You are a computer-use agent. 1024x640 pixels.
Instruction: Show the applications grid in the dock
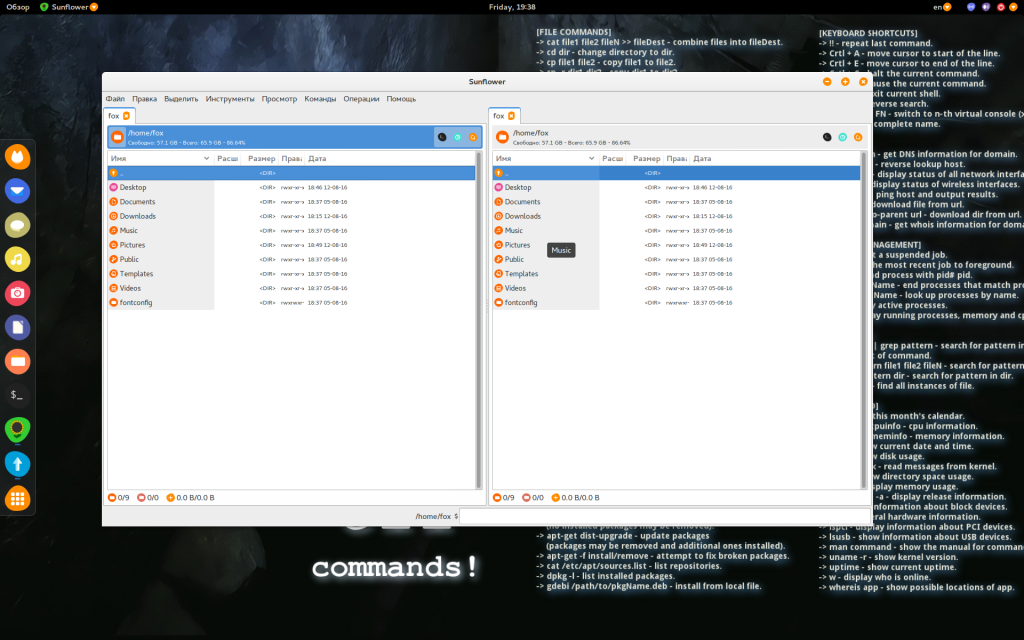click(18, 499)
